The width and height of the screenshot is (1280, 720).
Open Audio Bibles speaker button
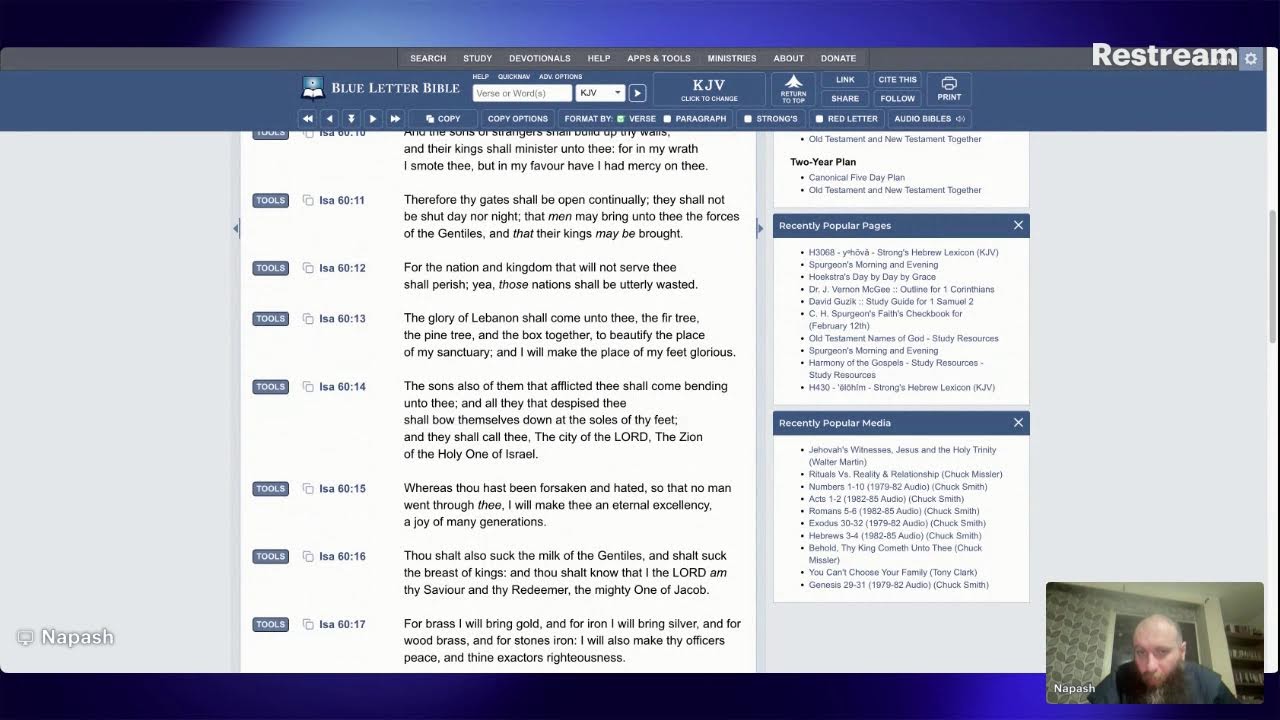[929, 119]
